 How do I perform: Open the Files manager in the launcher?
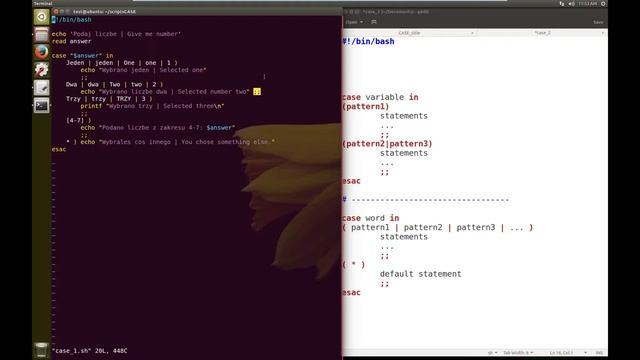pyautogui.click(x=41, y=35)
